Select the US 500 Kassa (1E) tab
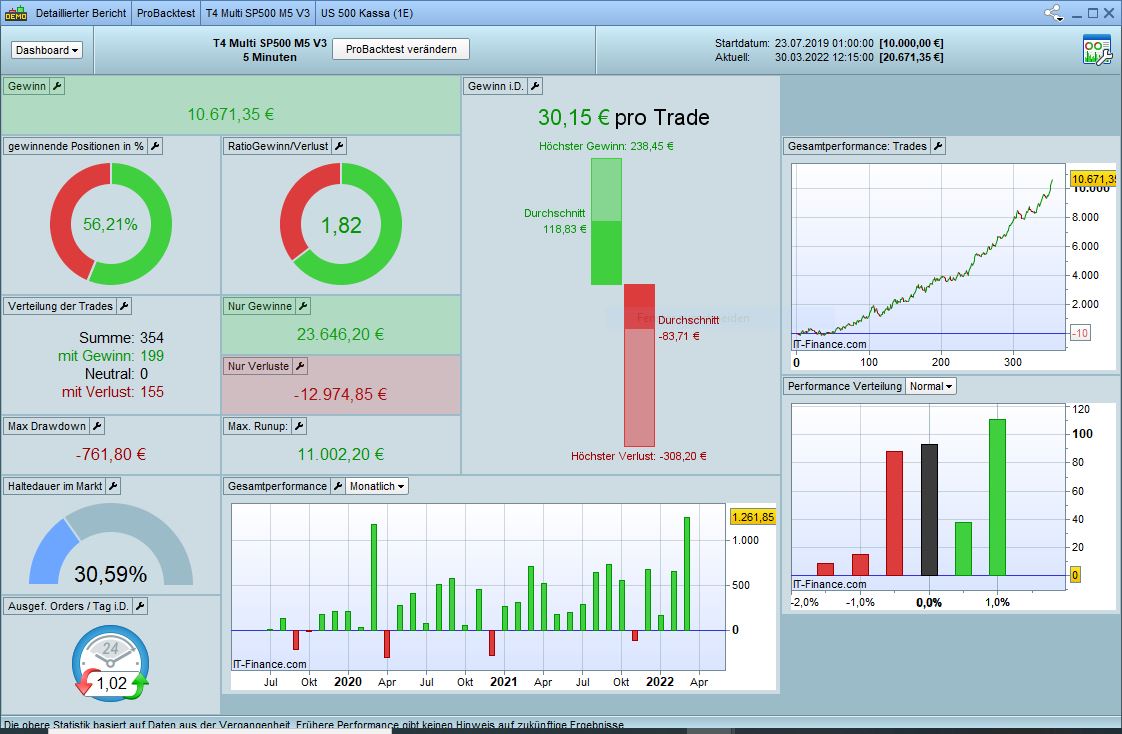This screenshot has width=1122, height=734. (x=366, y=13)
